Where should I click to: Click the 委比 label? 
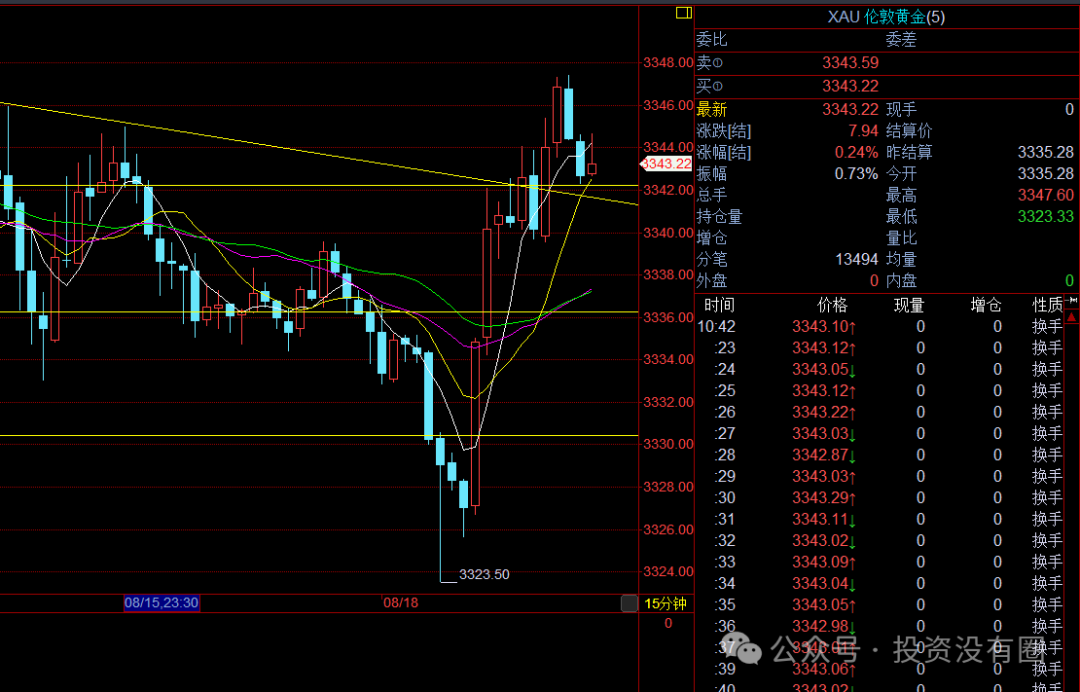coord(712,39)
